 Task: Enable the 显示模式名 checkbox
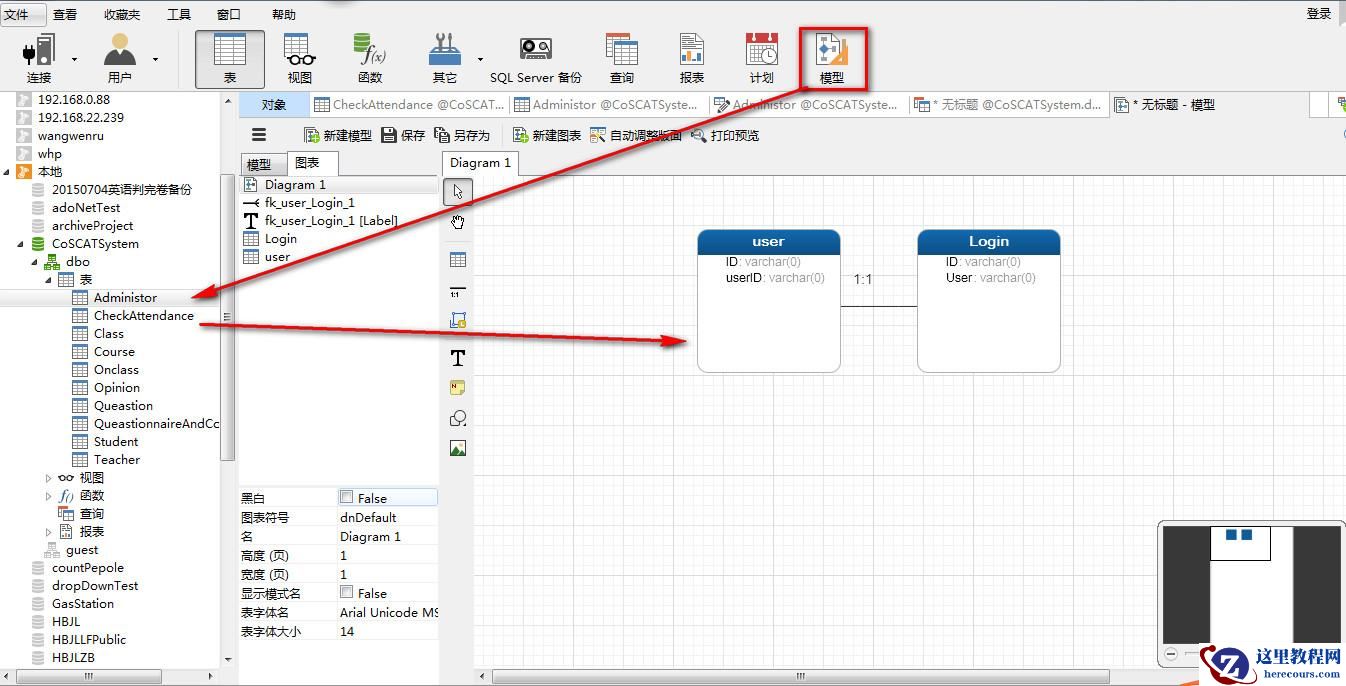pyautogui.click(x=345, y=593)
